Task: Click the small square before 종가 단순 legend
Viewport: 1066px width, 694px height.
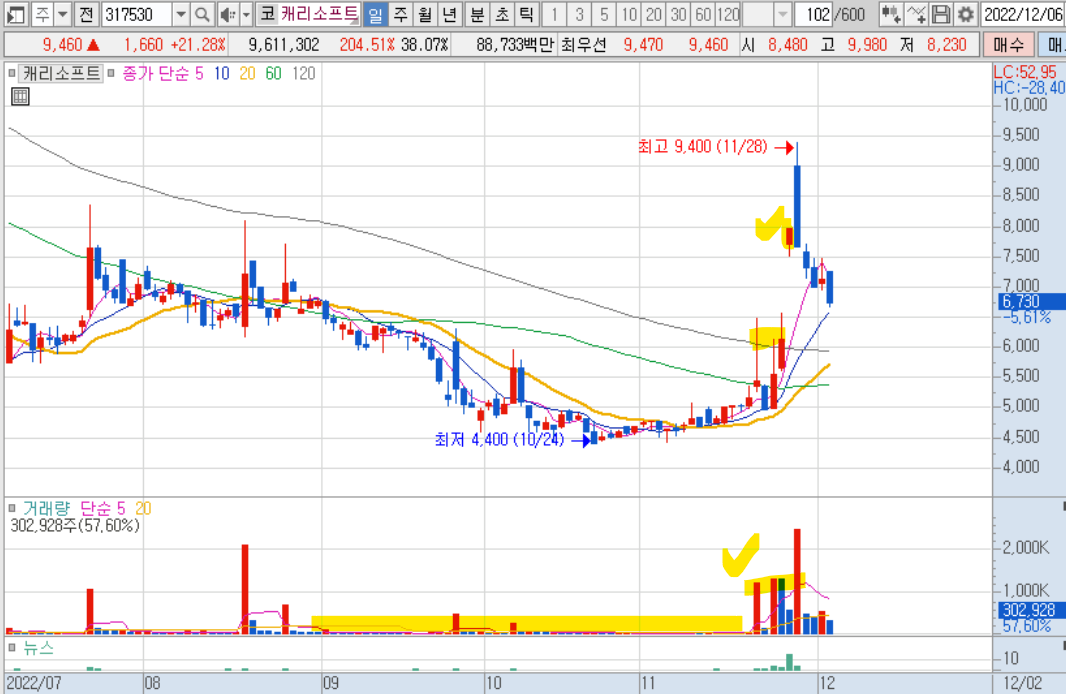Action: coord(111,73)
